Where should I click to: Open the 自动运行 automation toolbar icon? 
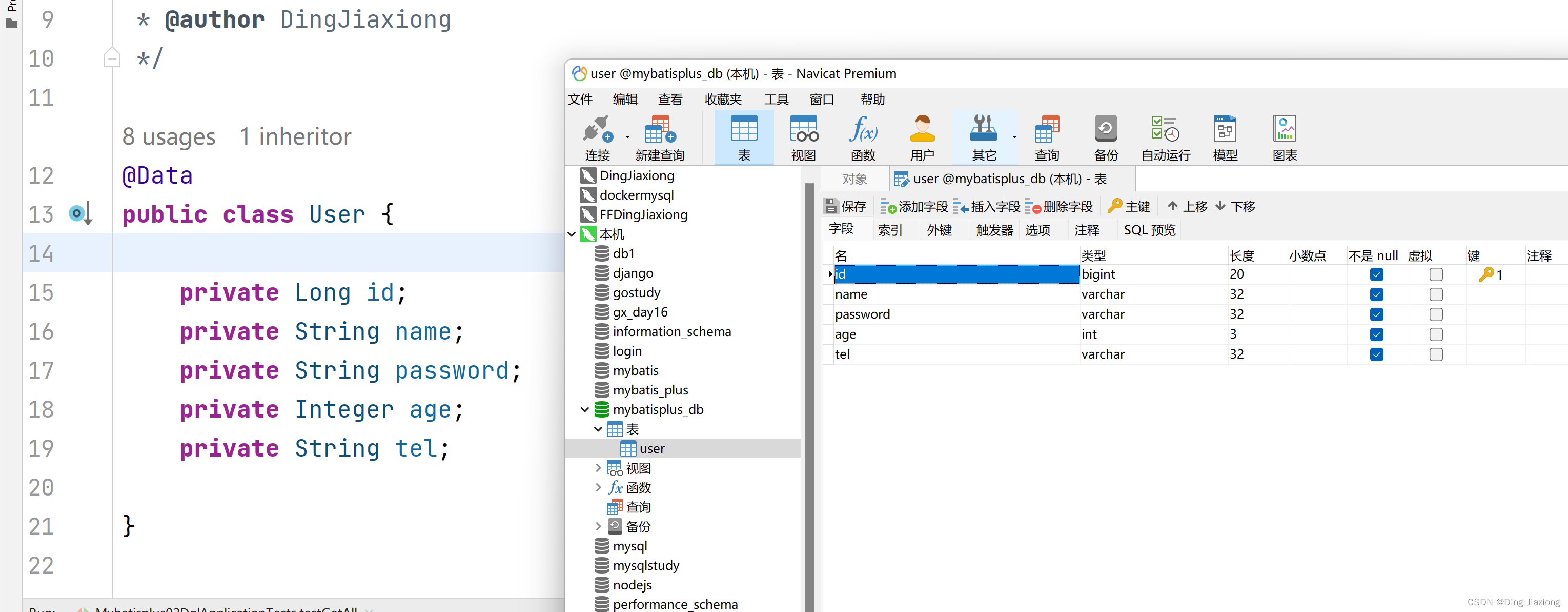point(1166,138)
